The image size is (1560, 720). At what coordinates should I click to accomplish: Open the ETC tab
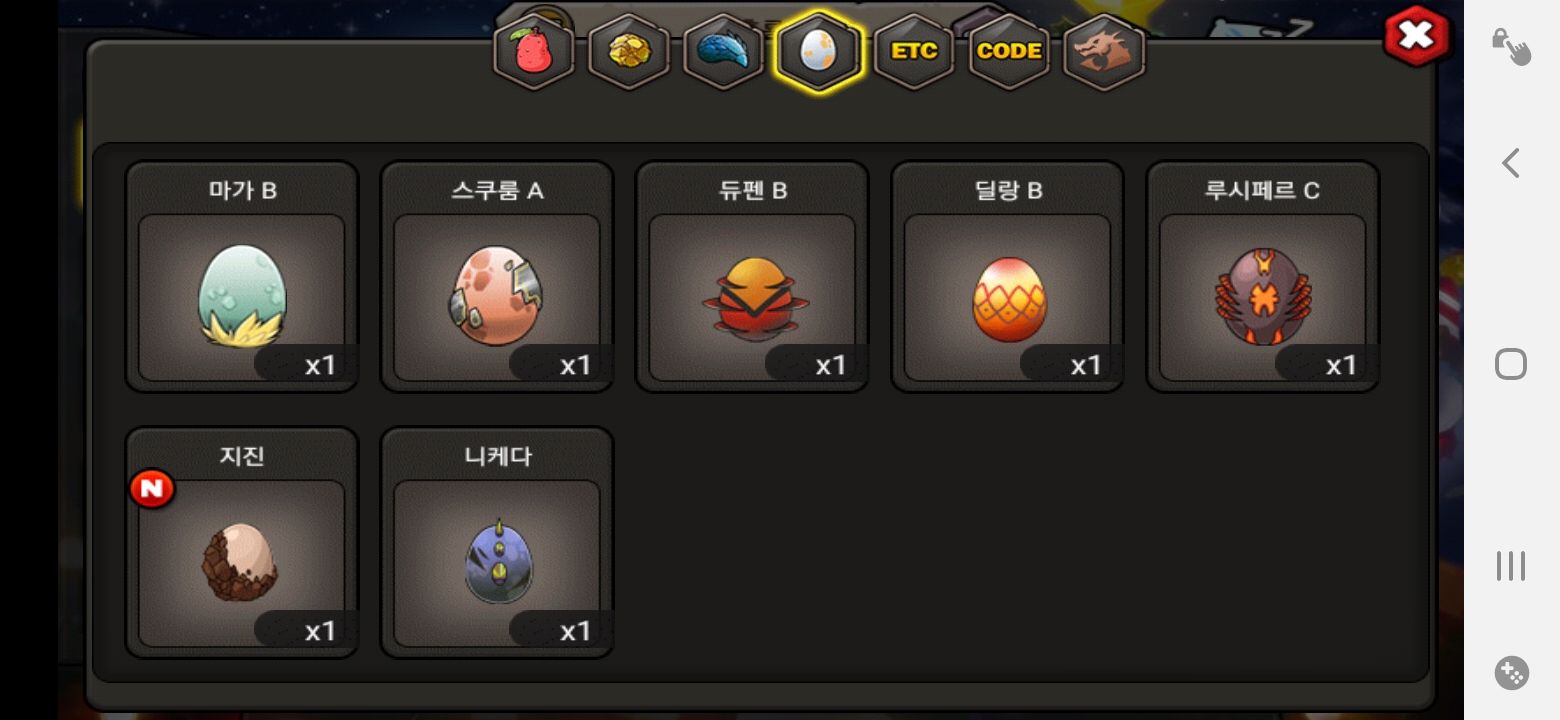pos(914,52)
